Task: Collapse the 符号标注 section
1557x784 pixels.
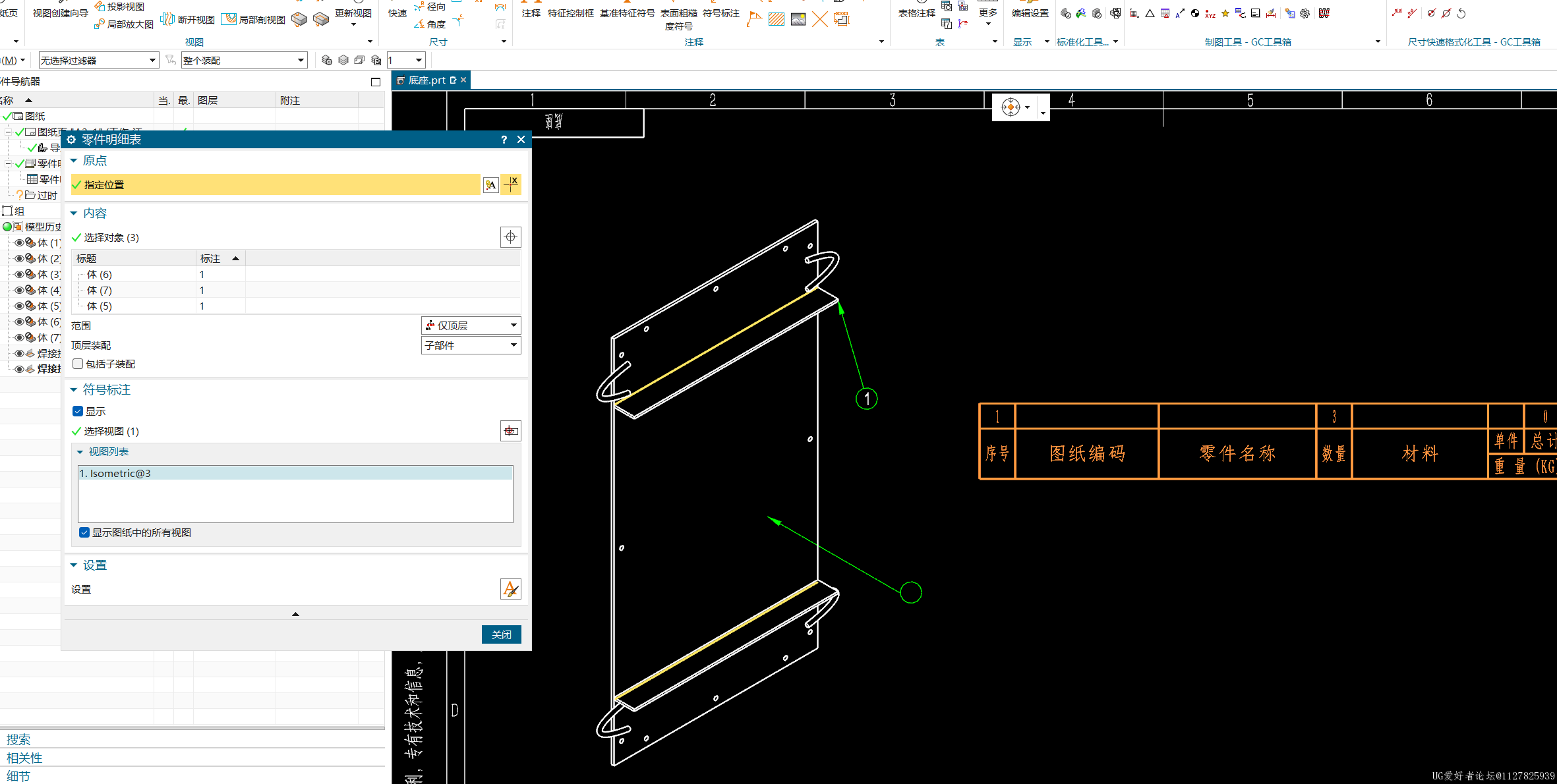Action: (x=74, y=390)
